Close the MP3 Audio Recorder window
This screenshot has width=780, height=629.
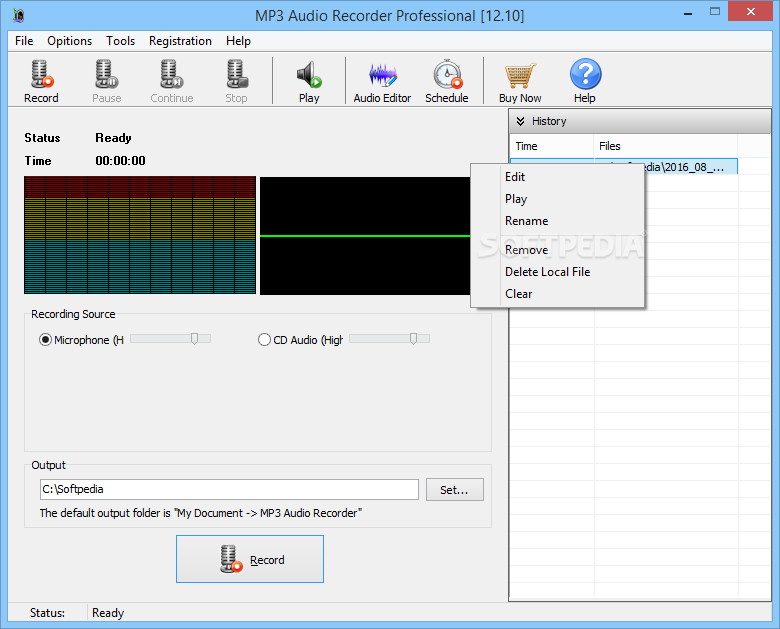tap(750, 11)
